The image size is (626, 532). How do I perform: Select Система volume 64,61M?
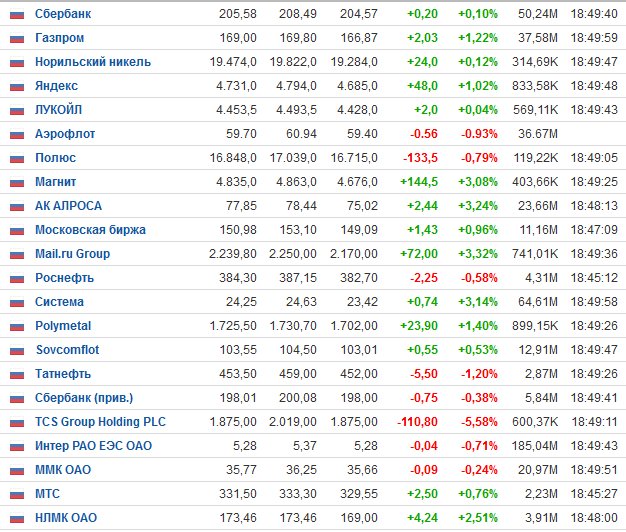pyautogui.click(x=538, y=302)
